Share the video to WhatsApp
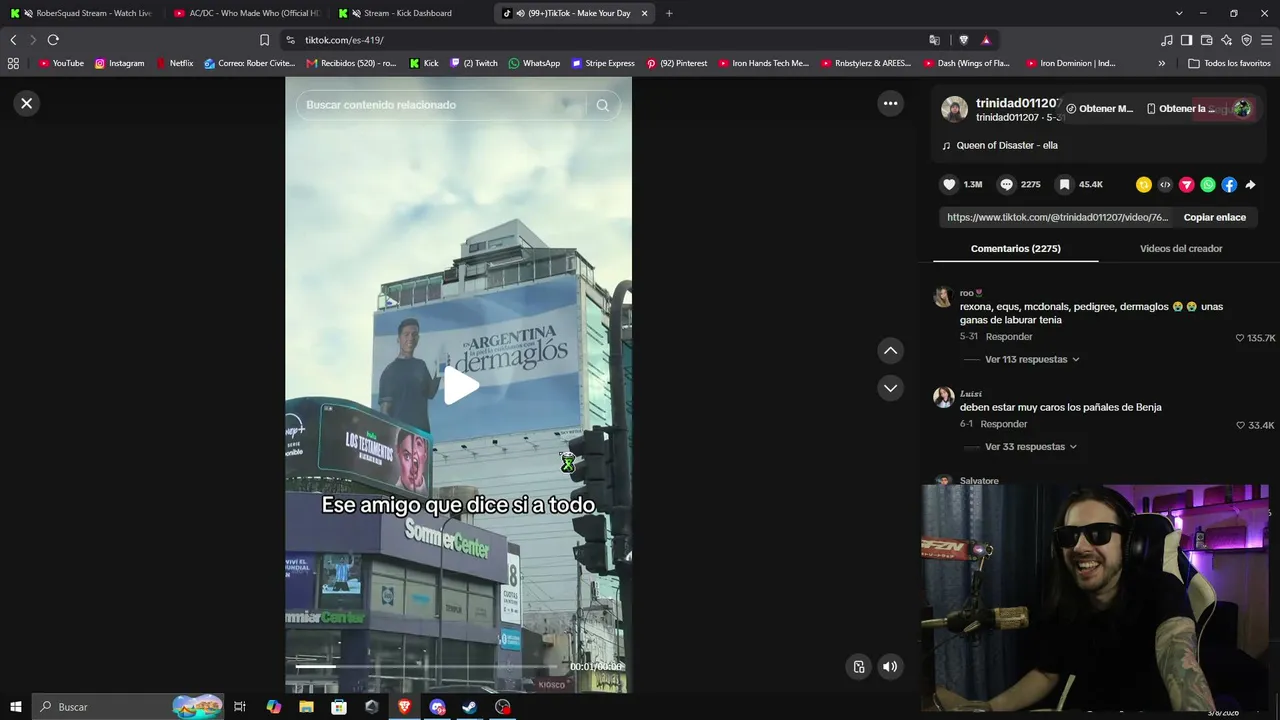The image size is (1280, 720). click(x=1208, y=185)
